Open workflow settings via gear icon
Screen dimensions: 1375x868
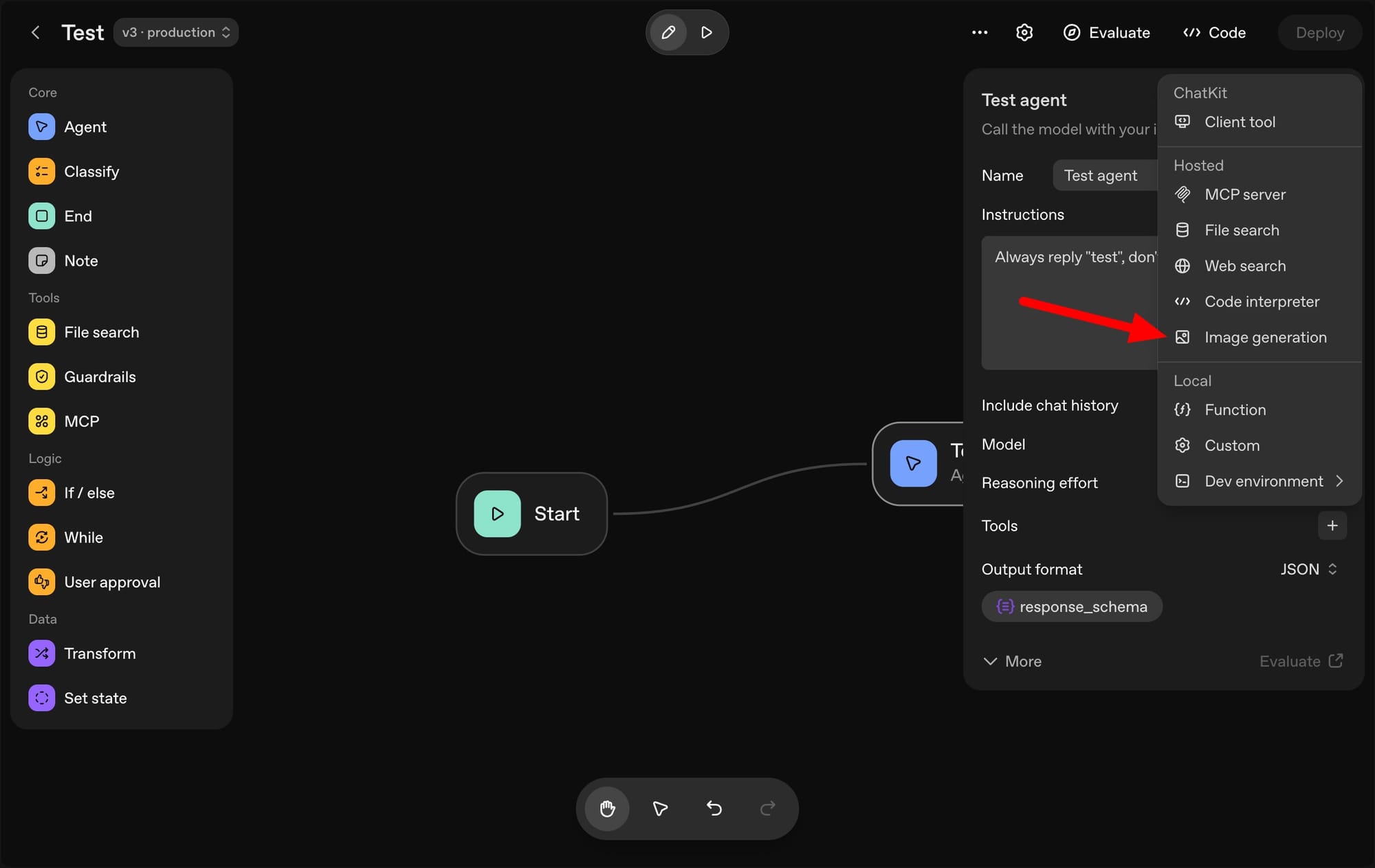coord(1024,32)
